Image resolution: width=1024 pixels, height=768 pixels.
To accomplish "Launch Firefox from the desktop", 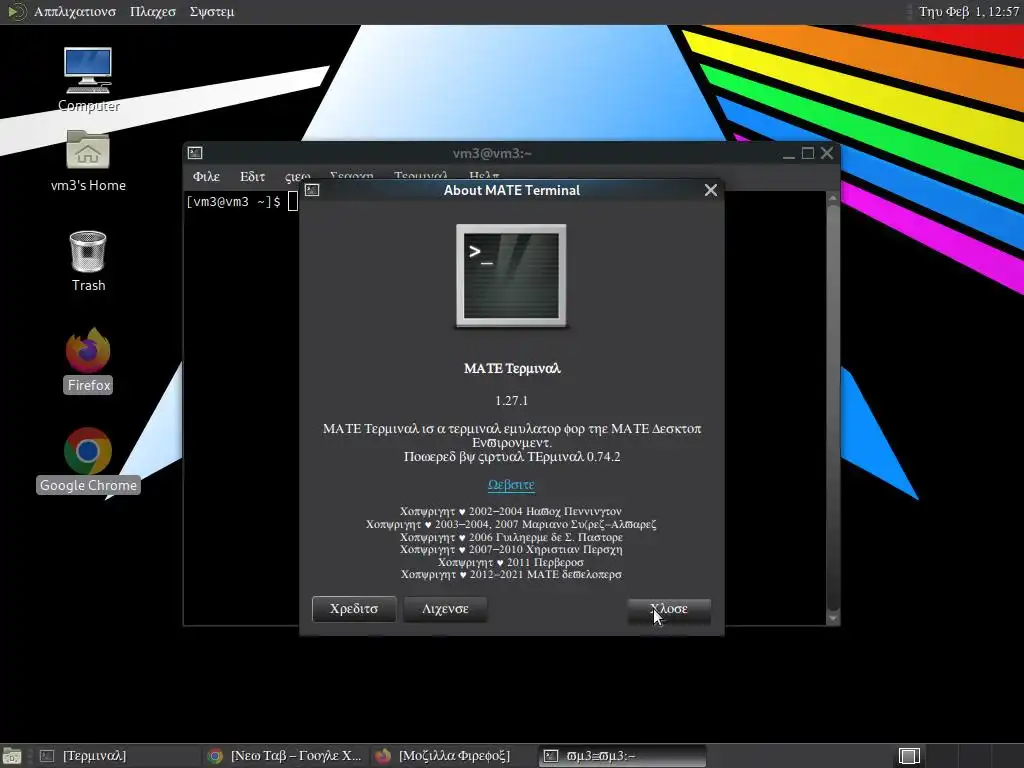I will pos(88,360).
